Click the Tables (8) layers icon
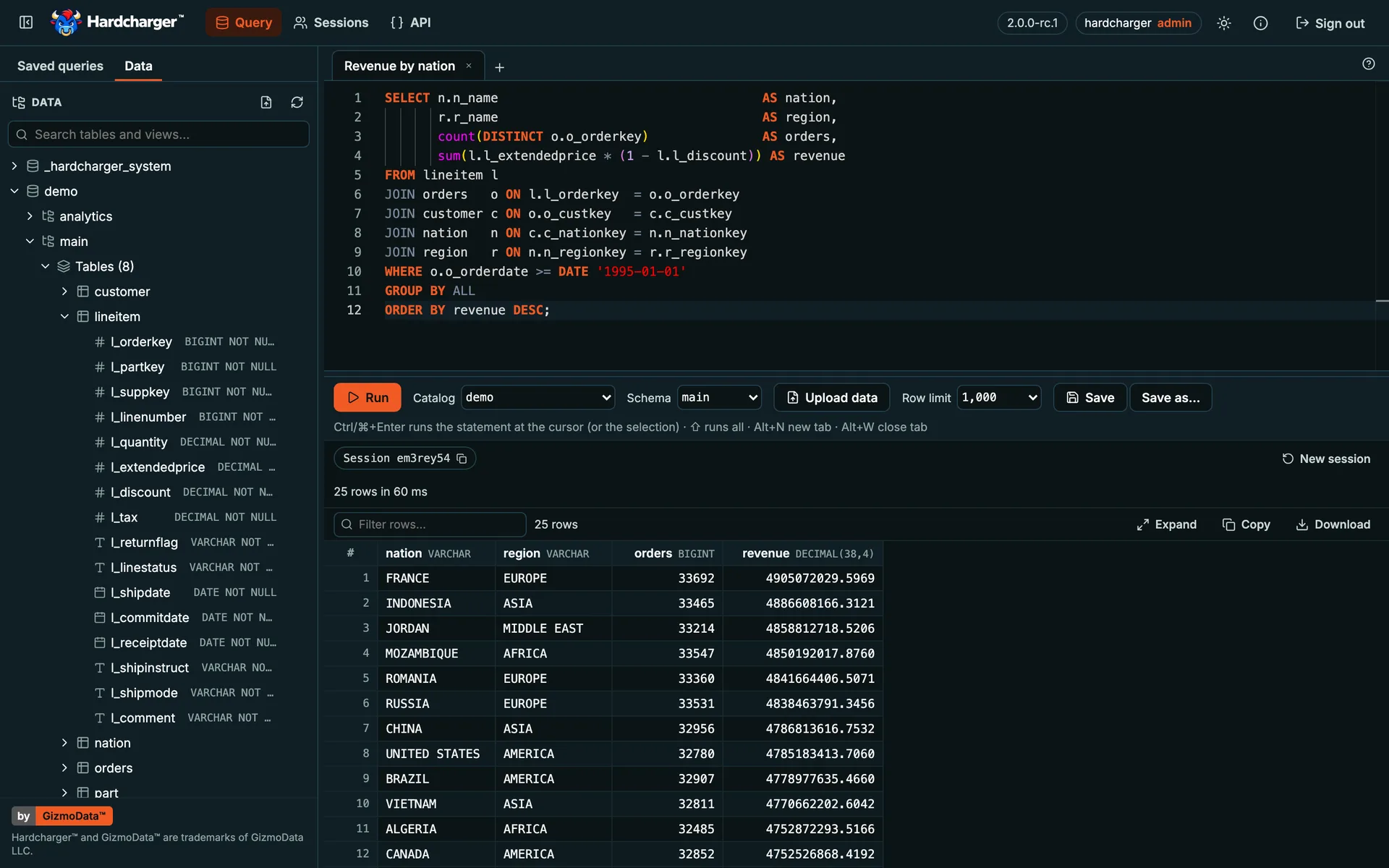1389x868 pixels. click(x=64, y=266)
